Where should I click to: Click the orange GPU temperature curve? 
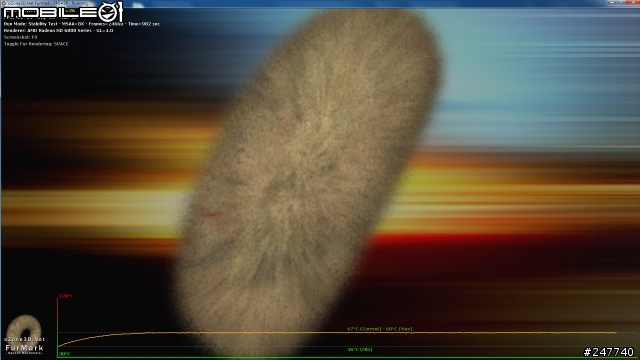coord(337,334)
